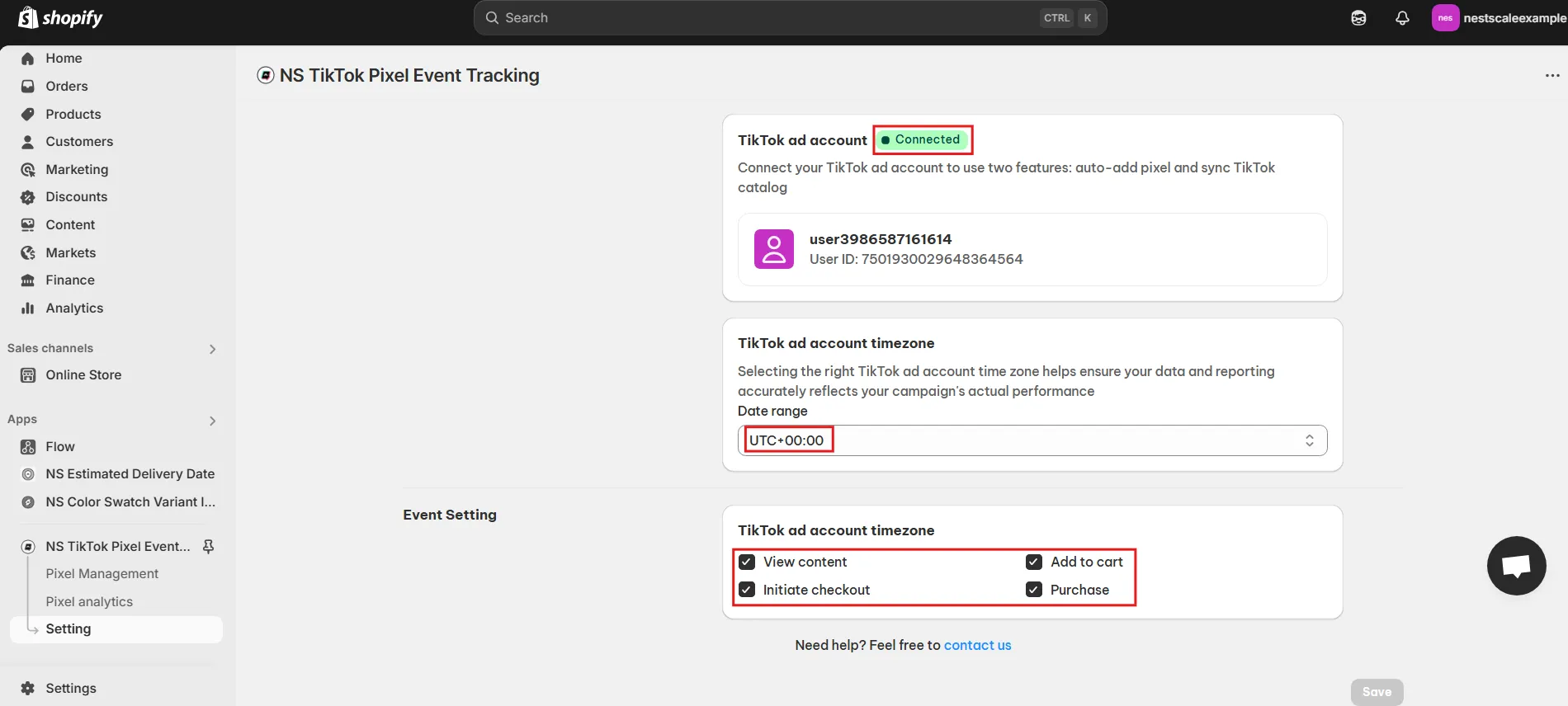Click NS TikTok Pixel Event sidebar icon
Screen dimensions: 1568x706
coord(28,547)
